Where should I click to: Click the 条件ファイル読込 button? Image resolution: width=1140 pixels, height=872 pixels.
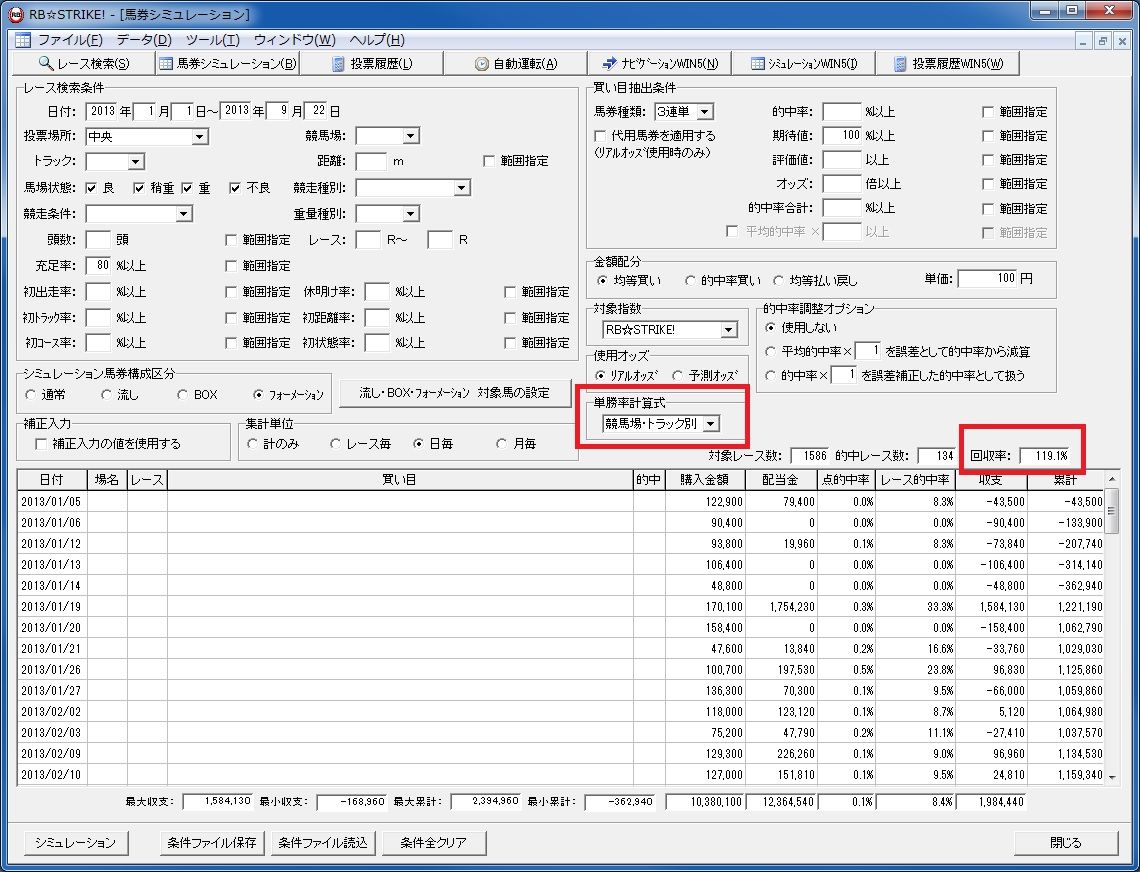tap(323, 842)
